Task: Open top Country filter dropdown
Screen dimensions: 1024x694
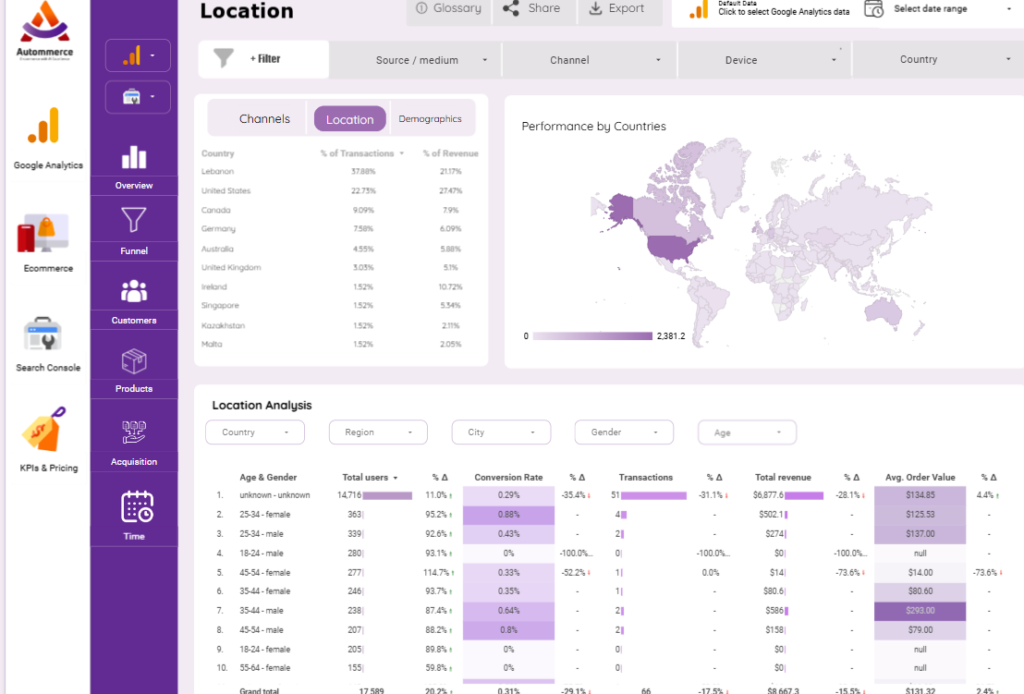Action: click(938, 59)
